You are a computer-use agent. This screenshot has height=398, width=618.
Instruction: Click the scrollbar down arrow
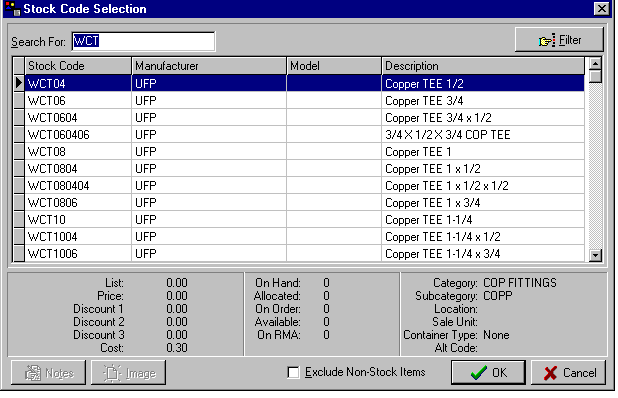[595, 255]
